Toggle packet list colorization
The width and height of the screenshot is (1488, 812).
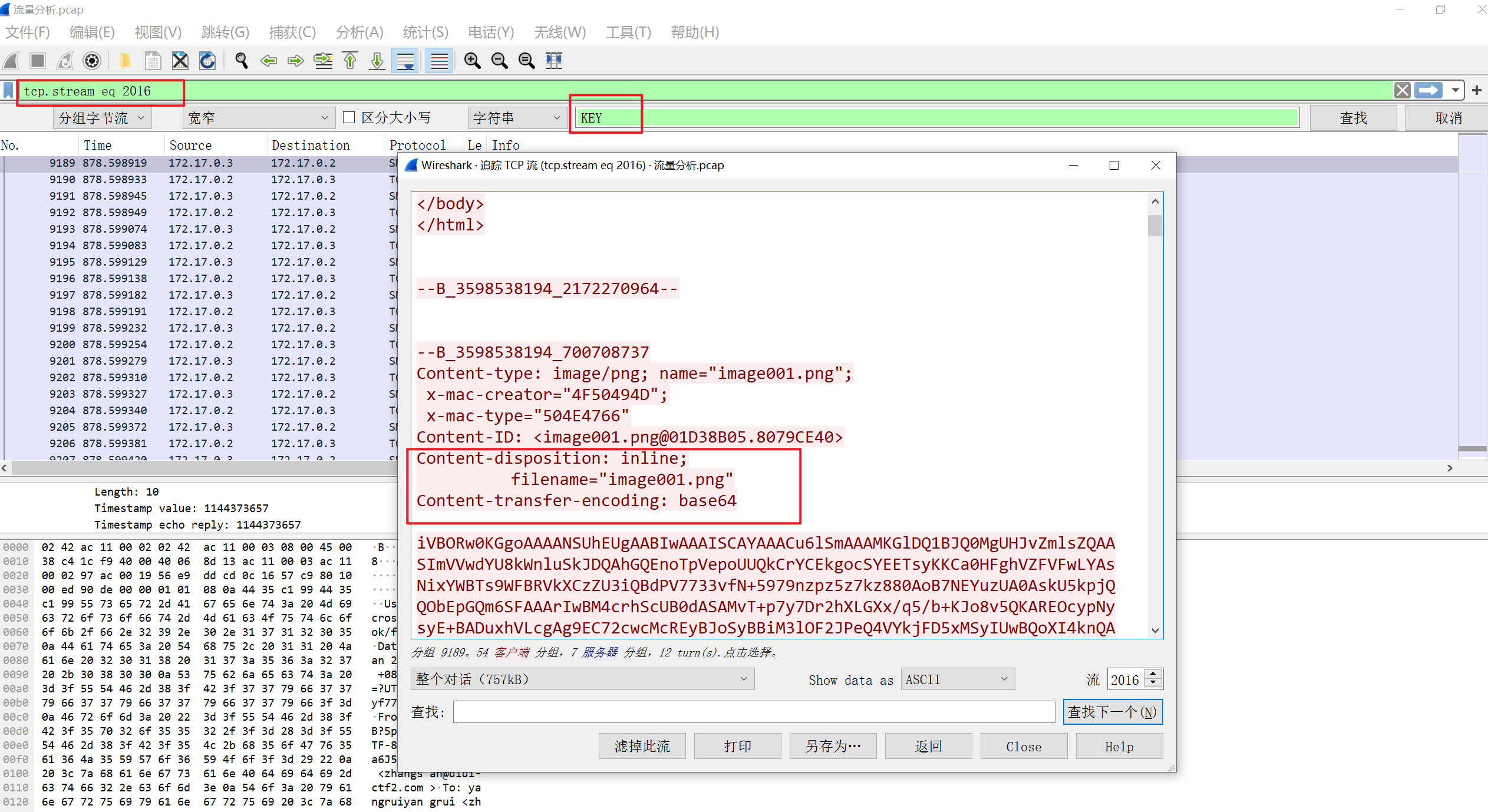[440, 61]
